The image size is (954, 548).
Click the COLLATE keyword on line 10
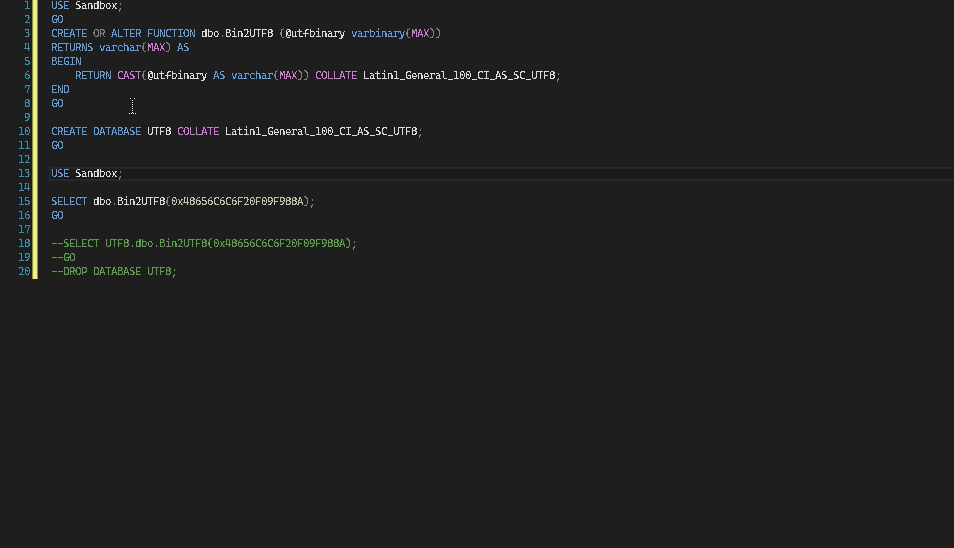pos(198,131)
